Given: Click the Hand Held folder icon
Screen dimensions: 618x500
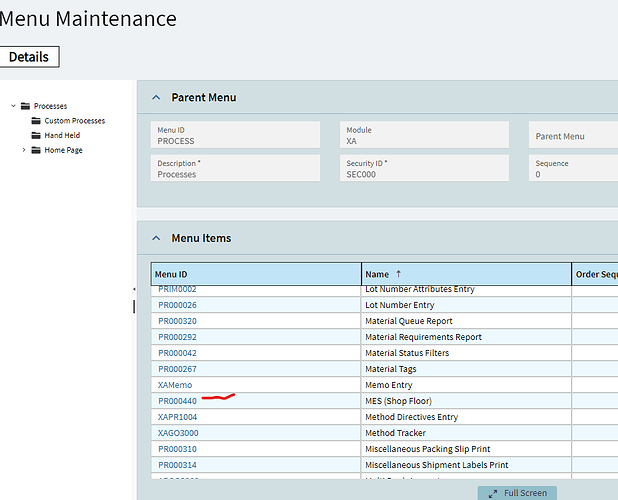Looking at the screenshot, I should point(37,135).
